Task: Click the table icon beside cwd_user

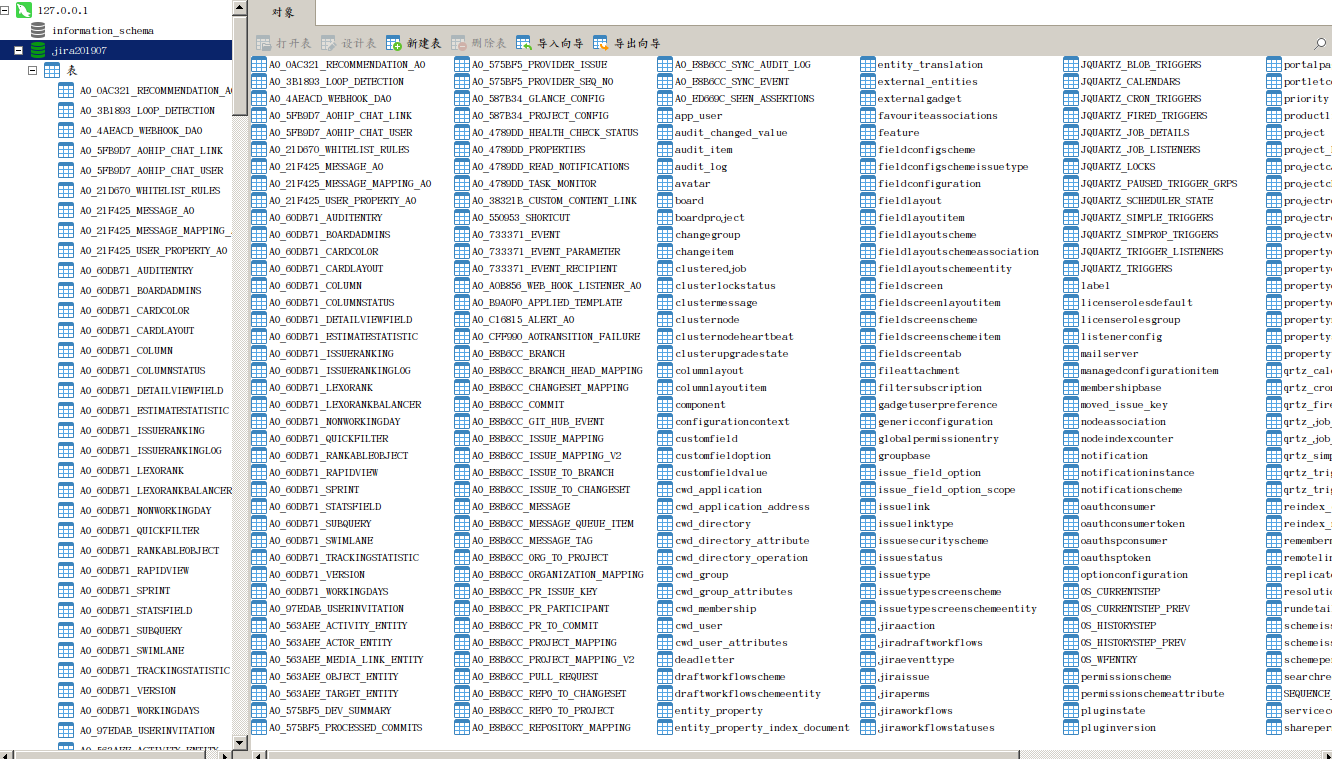Action: [x=665, y=626]
